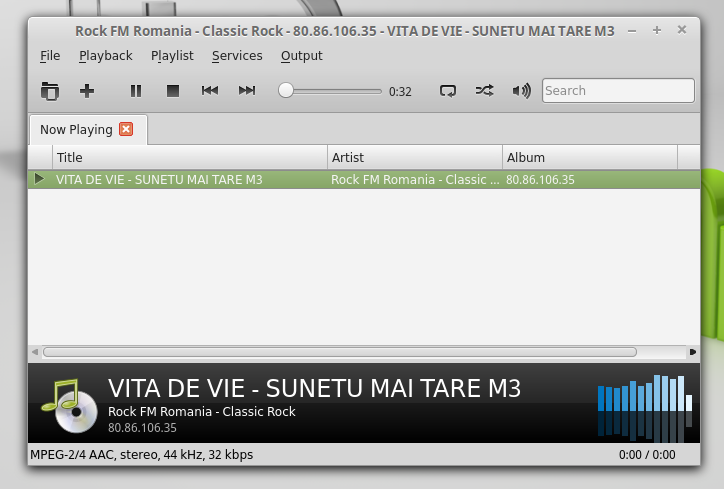
Task: Click the scrollbar left arrow
Action: tap(35, 352)
